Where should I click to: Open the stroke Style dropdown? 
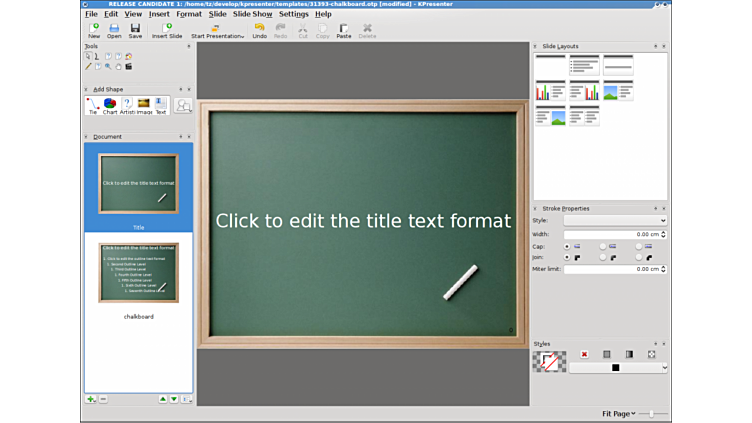(x=614, y=220)
